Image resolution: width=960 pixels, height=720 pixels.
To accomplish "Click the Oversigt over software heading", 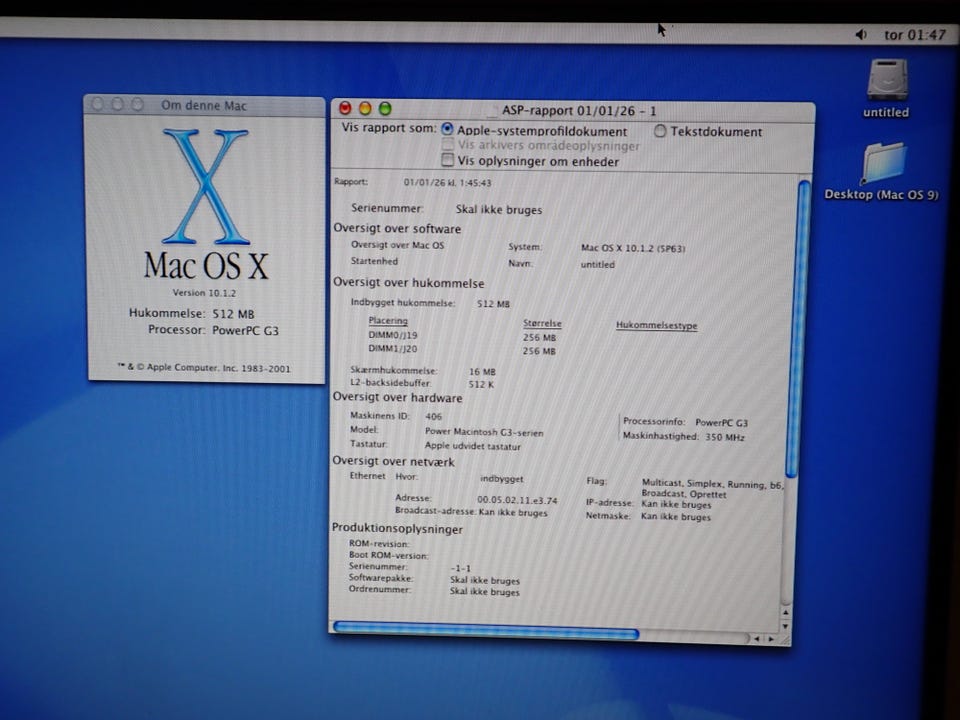I will click(397, 228).
